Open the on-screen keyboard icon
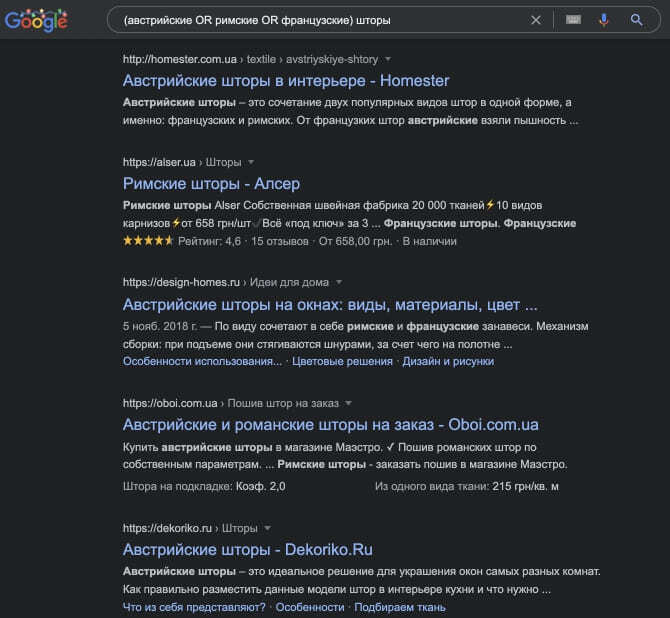Viewport: 670px width, 618px height. pos(573,20)
